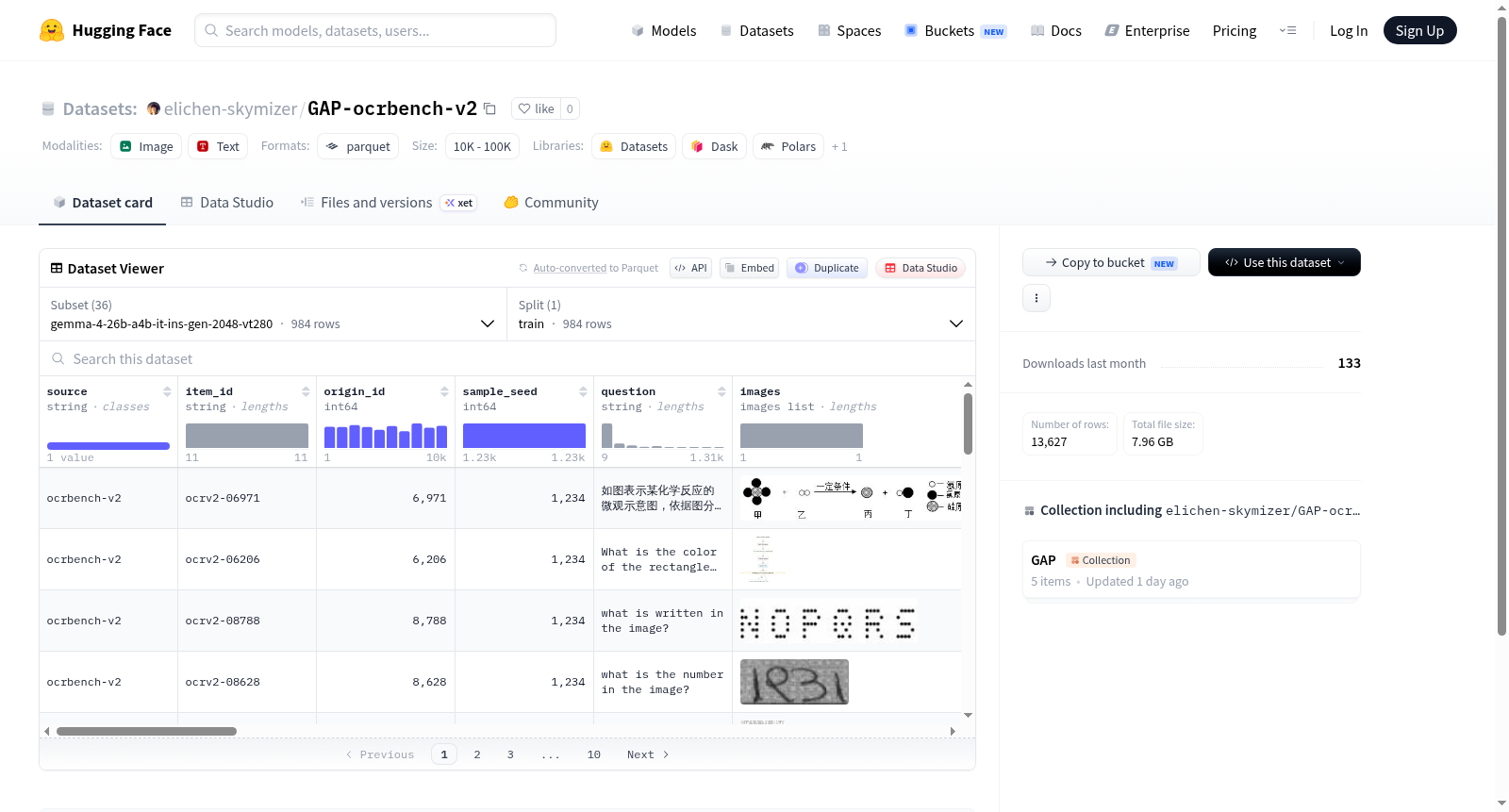Screen dimensions: 1509x812
Task: Click the table vertical scrollbar thumb
Action: 968,423
